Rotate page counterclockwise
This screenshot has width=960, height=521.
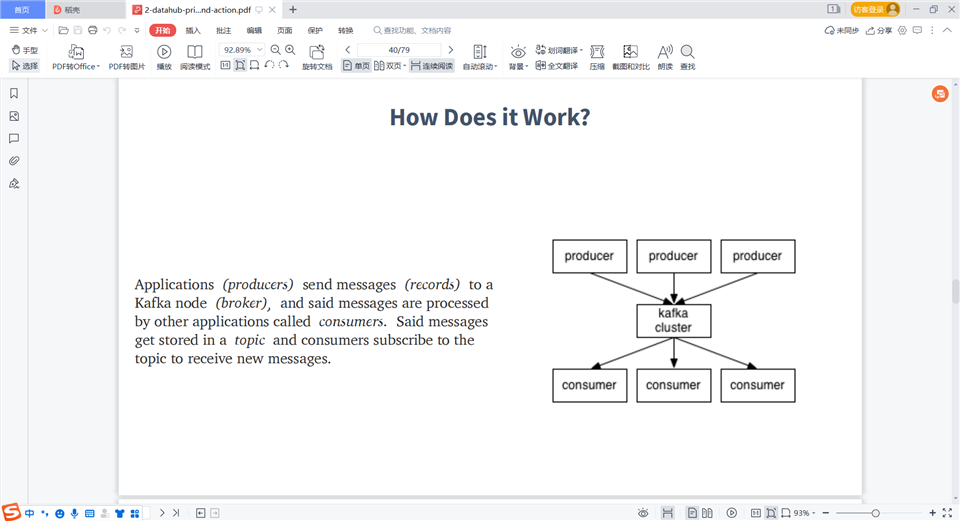(269, 65)
